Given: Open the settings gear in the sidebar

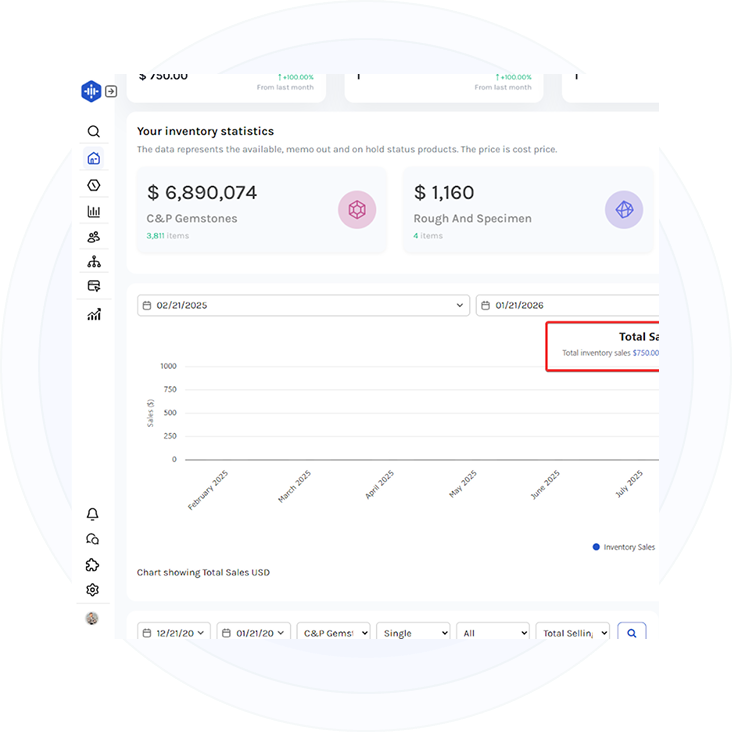Looking at the screenshot, I should (93, 590).
